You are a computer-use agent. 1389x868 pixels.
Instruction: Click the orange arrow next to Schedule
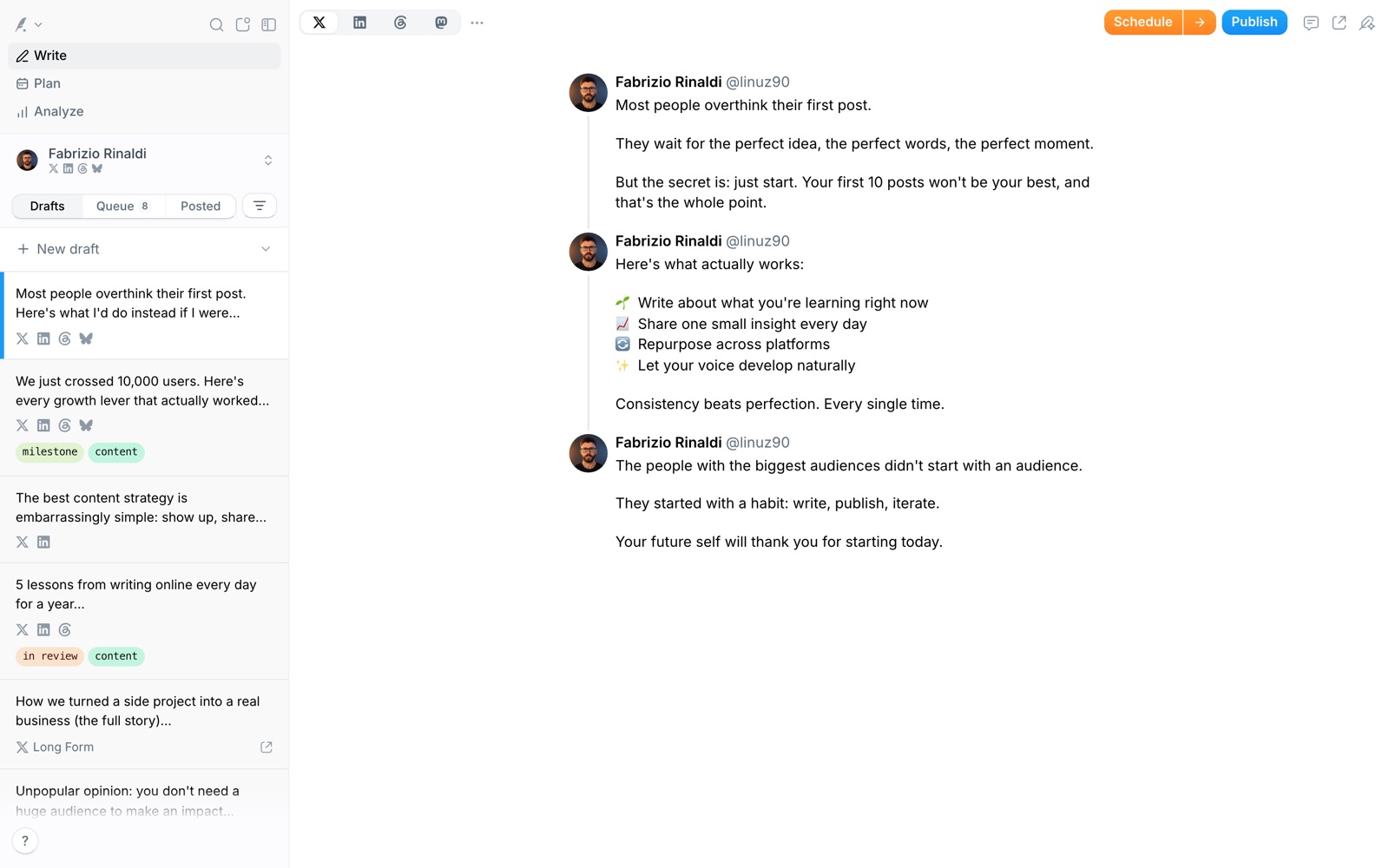click(x=1200, y=23)
